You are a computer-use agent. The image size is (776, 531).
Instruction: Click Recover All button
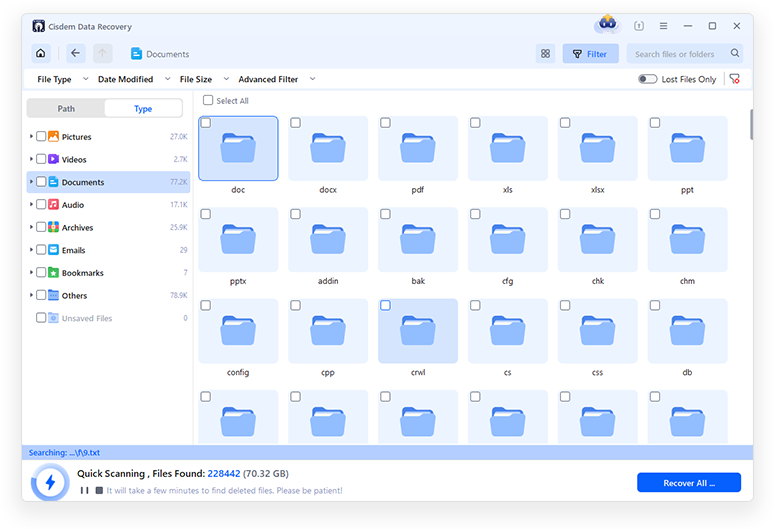[689, 483]
